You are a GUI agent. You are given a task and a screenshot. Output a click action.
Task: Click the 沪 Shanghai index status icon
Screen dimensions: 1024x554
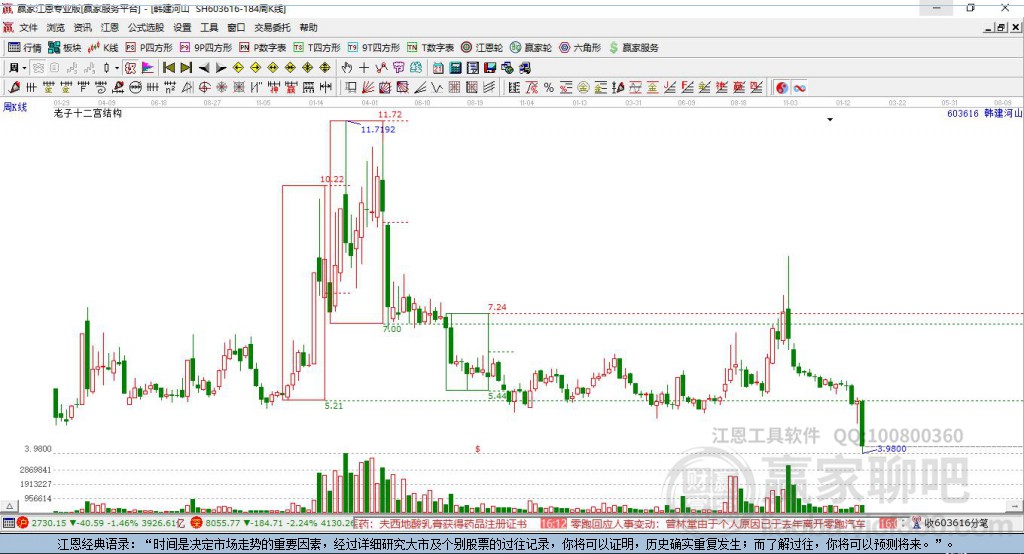(x=23, y=523)
